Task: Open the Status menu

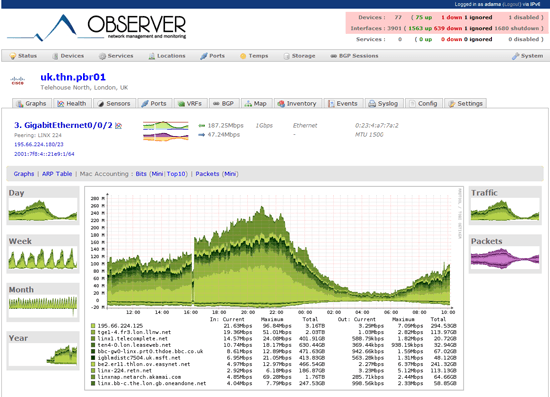Action: pos(24,56)
